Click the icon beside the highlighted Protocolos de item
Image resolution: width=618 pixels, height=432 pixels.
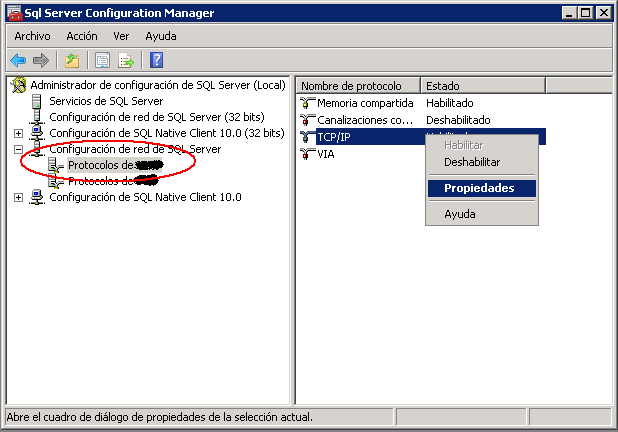56,165
